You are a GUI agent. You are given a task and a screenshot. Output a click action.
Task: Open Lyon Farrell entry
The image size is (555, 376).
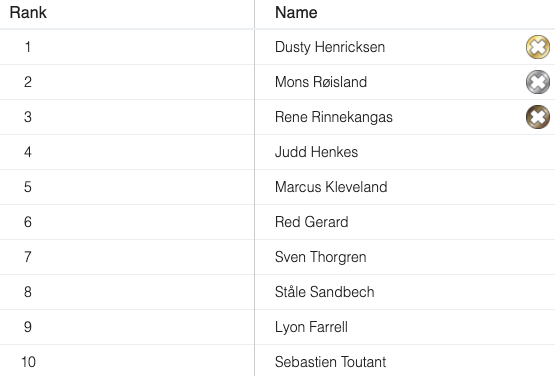click(x=311, y=327)
